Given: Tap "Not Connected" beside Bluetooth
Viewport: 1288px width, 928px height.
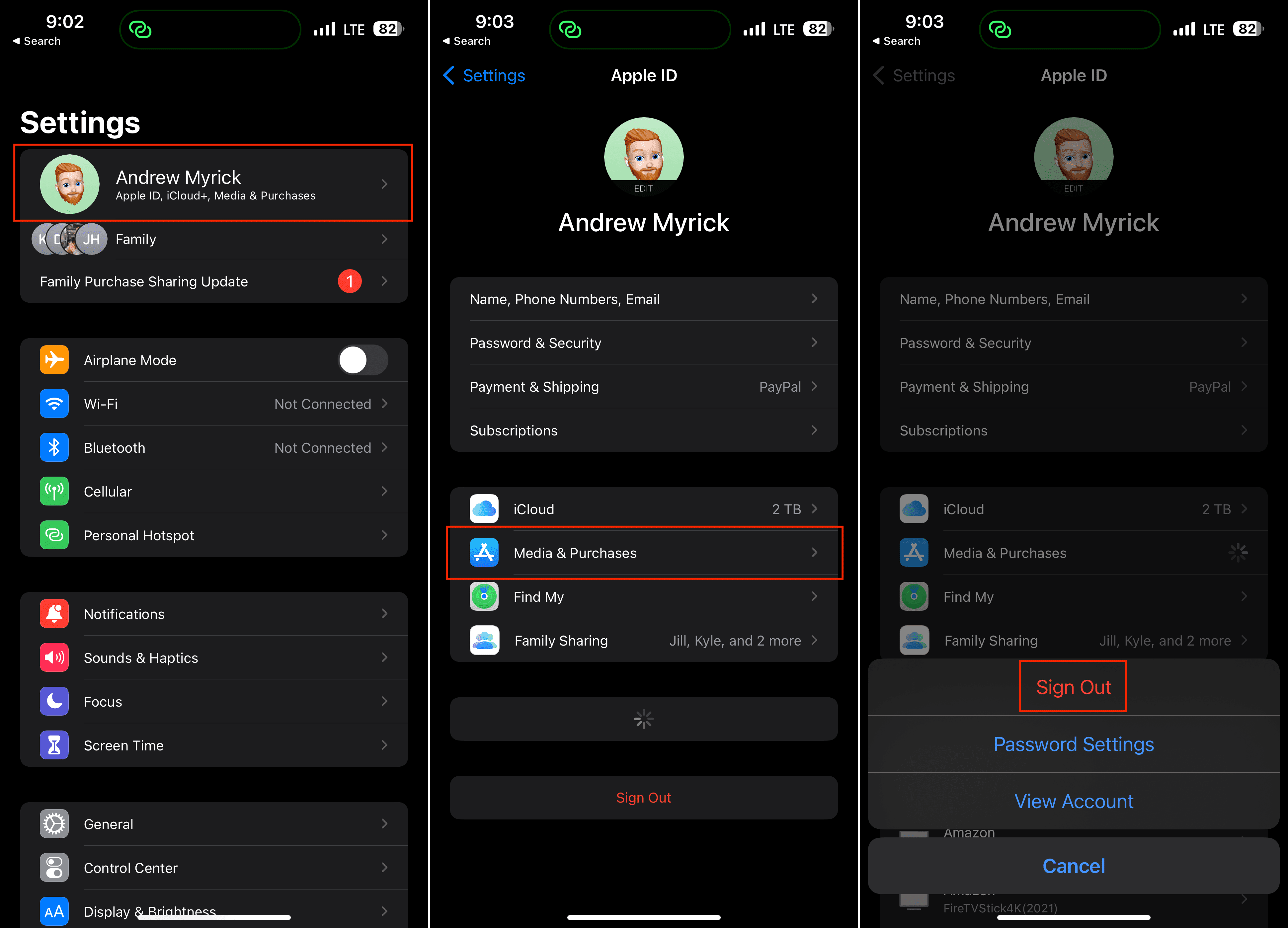Looking at the screenshot, I should point(323,447).
